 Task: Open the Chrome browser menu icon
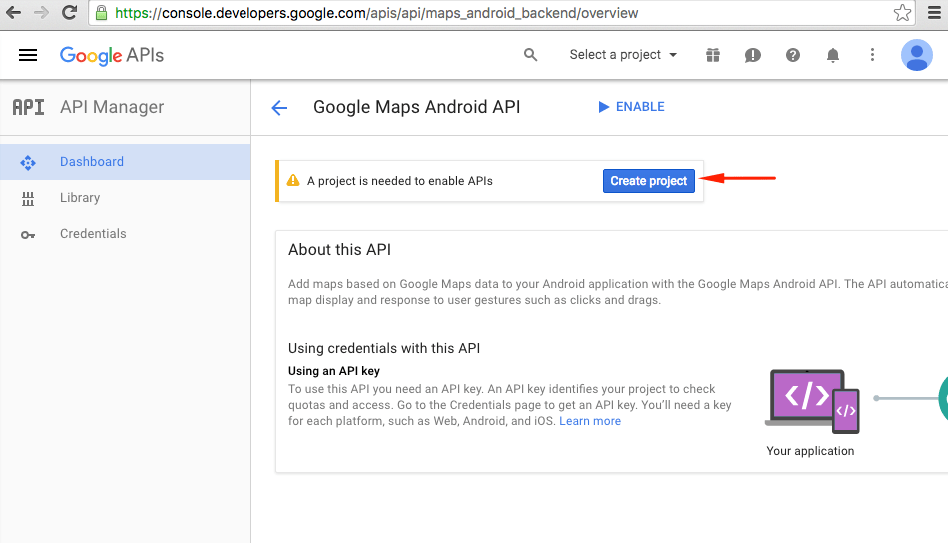click(x=935, y=13)
